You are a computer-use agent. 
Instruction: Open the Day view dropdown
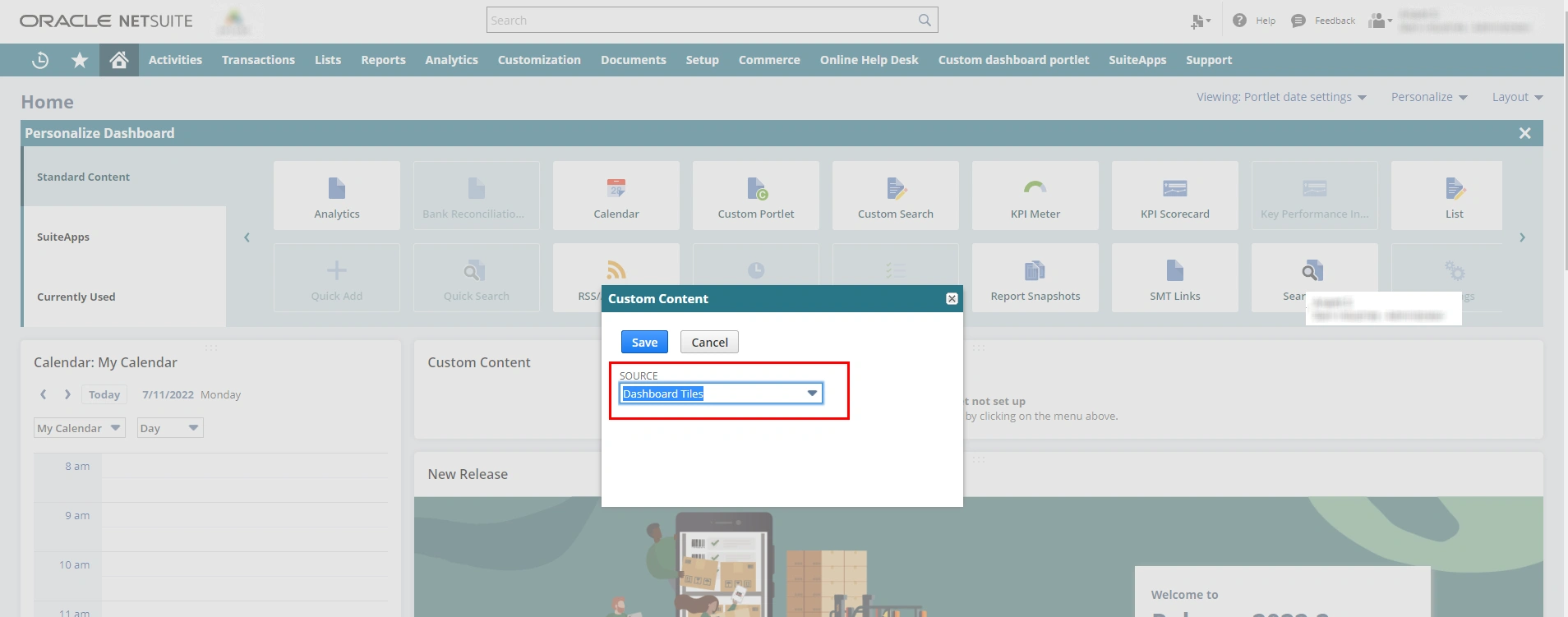[169, 428]
